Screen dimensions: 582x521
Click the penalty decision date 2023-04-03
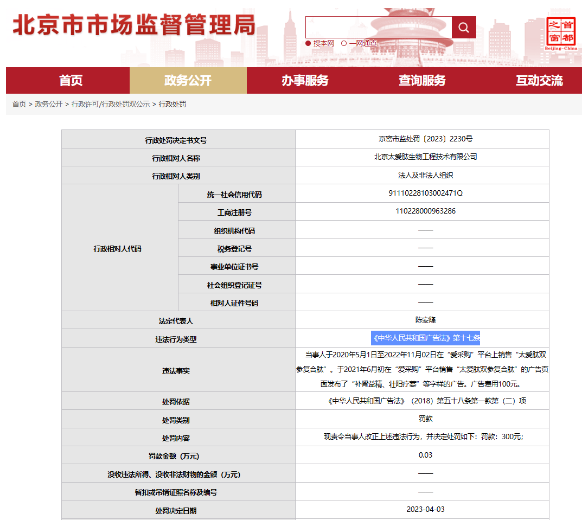(x=425, y=509)
